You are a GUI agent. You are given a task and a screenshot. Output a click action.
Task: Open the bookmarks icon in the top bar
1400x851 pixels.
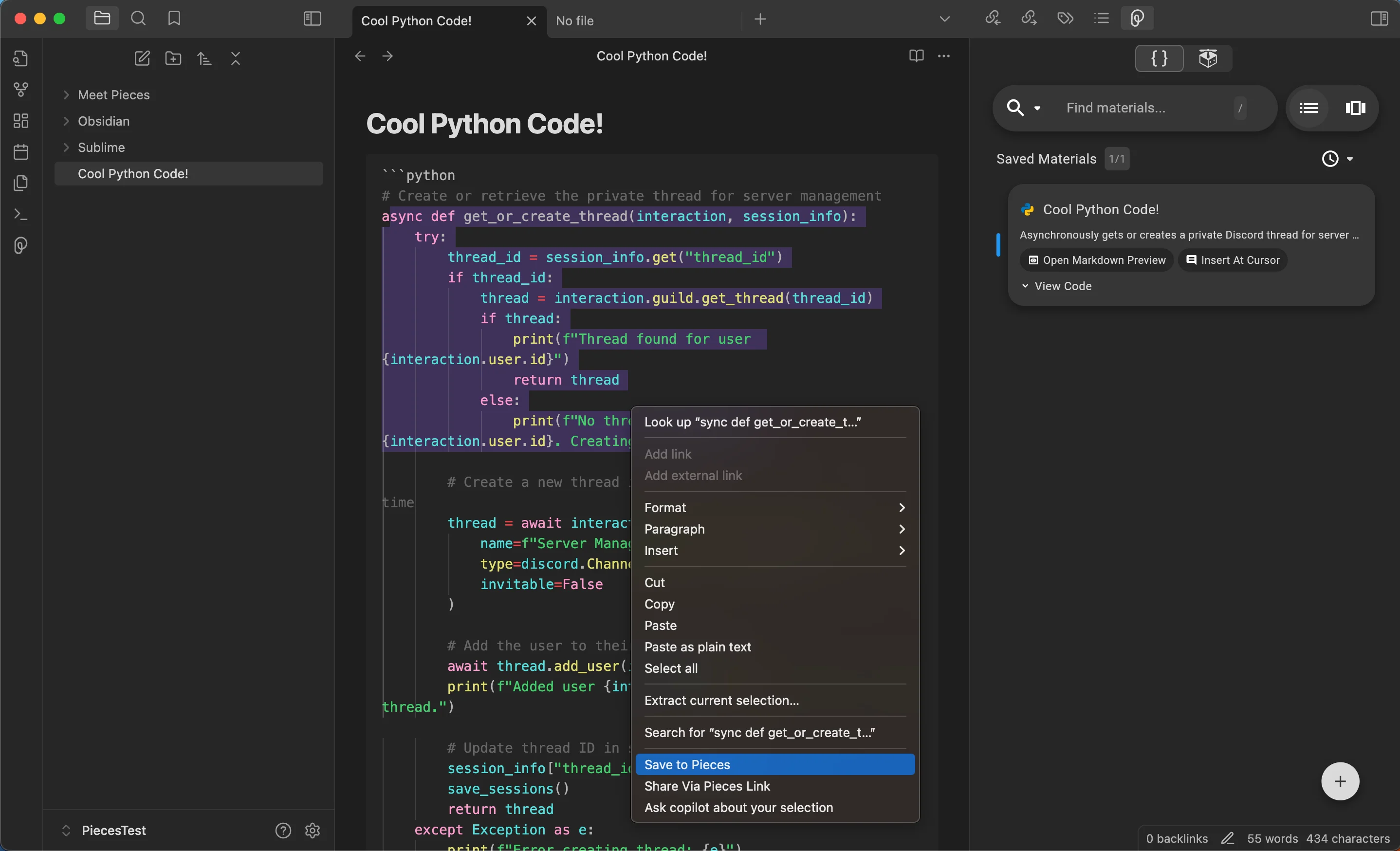174,19
